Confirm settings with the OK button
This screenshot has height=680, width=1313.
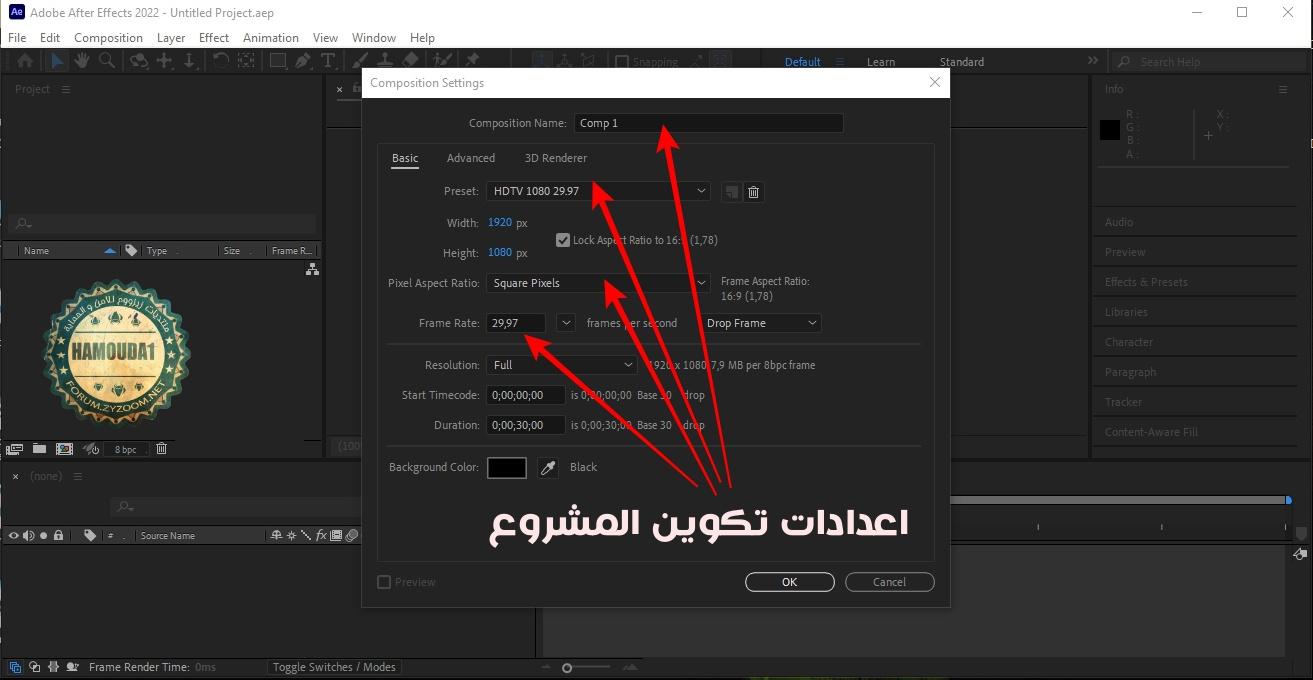[790, 582]
